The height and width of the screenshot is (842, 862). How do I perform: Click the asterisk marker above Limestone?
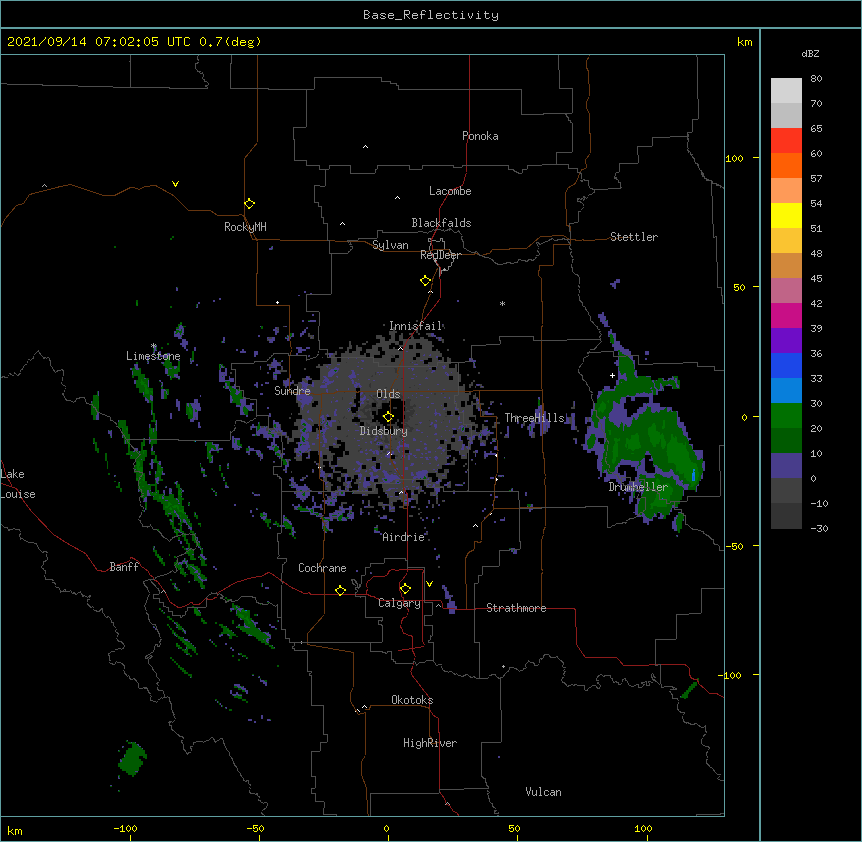click(154, 346)
